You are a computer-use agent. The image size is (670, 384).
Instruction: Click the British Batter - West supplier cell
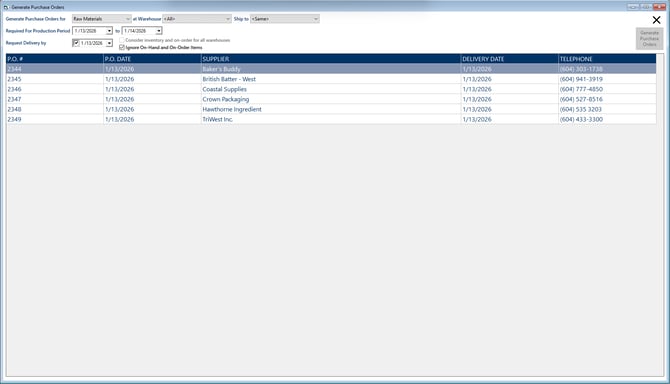331,79
